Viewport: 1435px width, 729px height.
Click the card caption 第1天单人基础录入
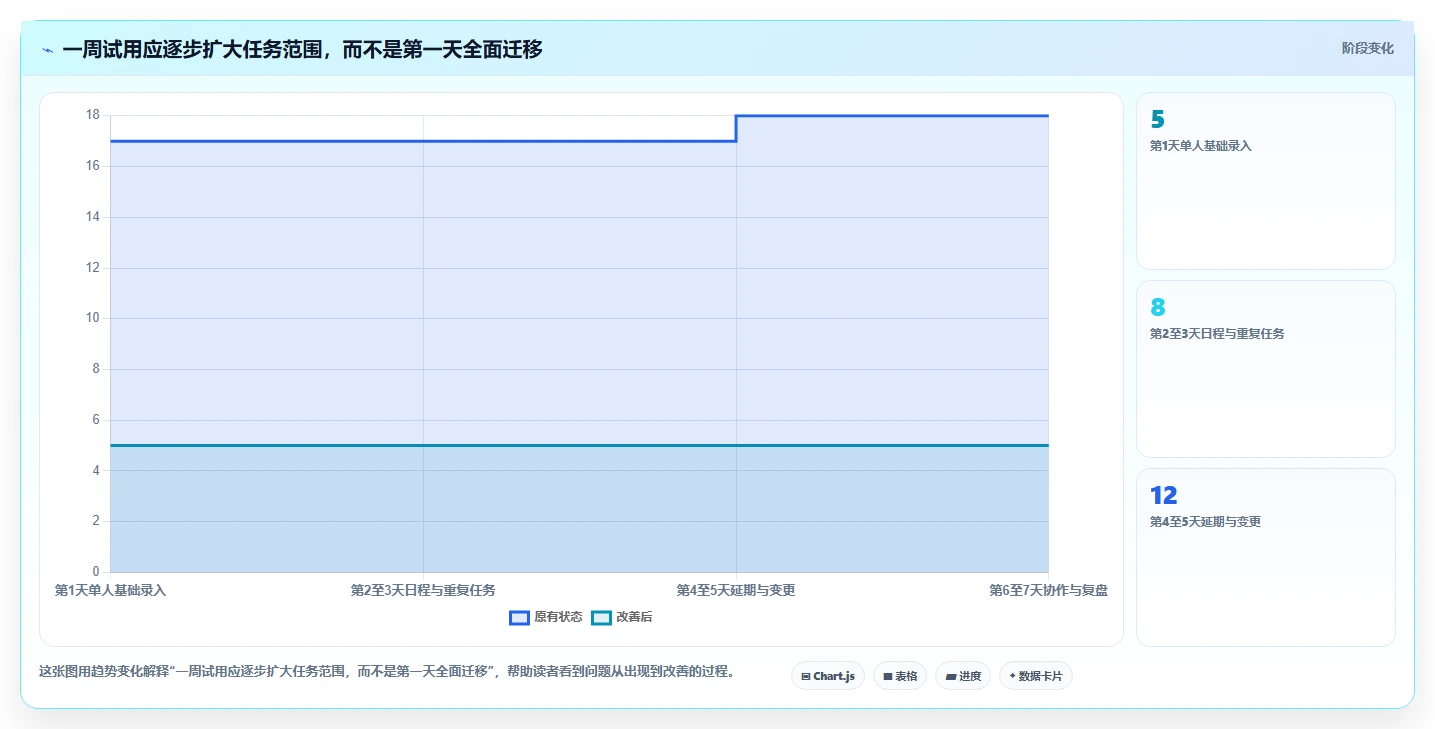pyautogui.click(x=1201, y=146)
